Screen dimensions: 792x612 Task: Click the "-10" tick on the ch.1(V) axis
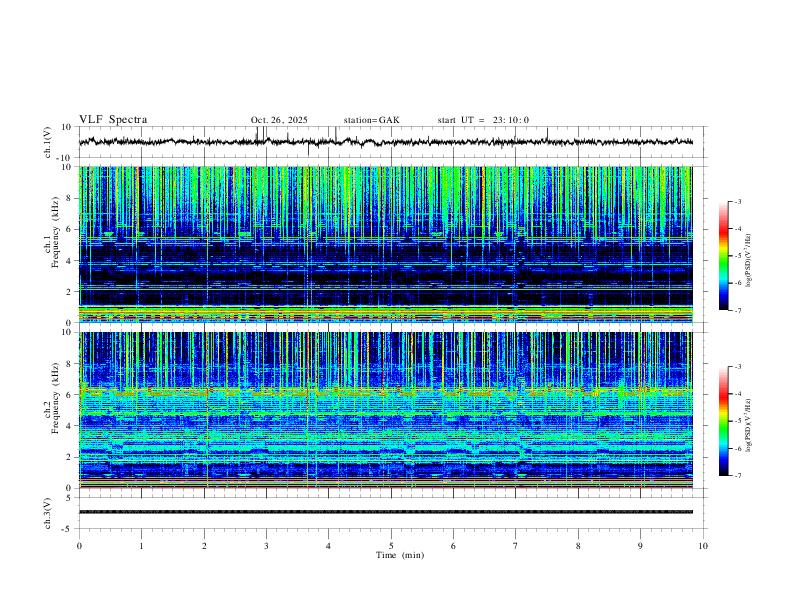[65, 158]
